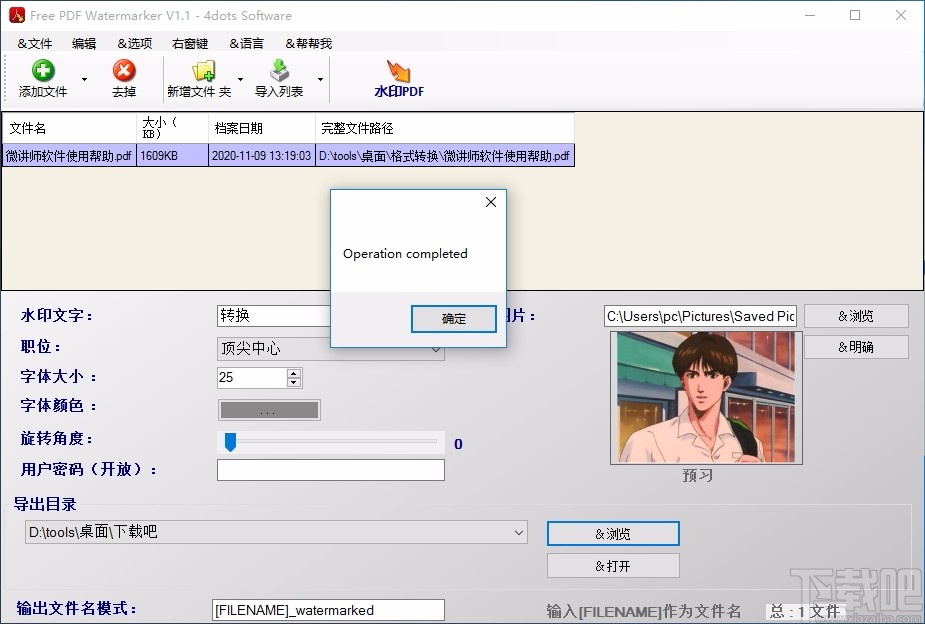This screenshot has width=925, height=624.
Task: Click the 输出文件名模式 [FILENAME]_watermarked field
Action: [328, 610]
